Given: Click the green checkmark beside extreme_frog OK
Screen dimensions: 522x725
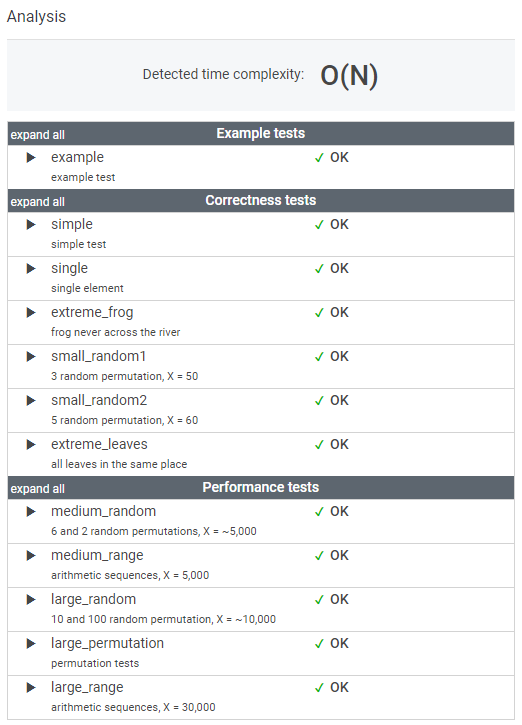Looking at the screenshot, I should coord(319,313).
